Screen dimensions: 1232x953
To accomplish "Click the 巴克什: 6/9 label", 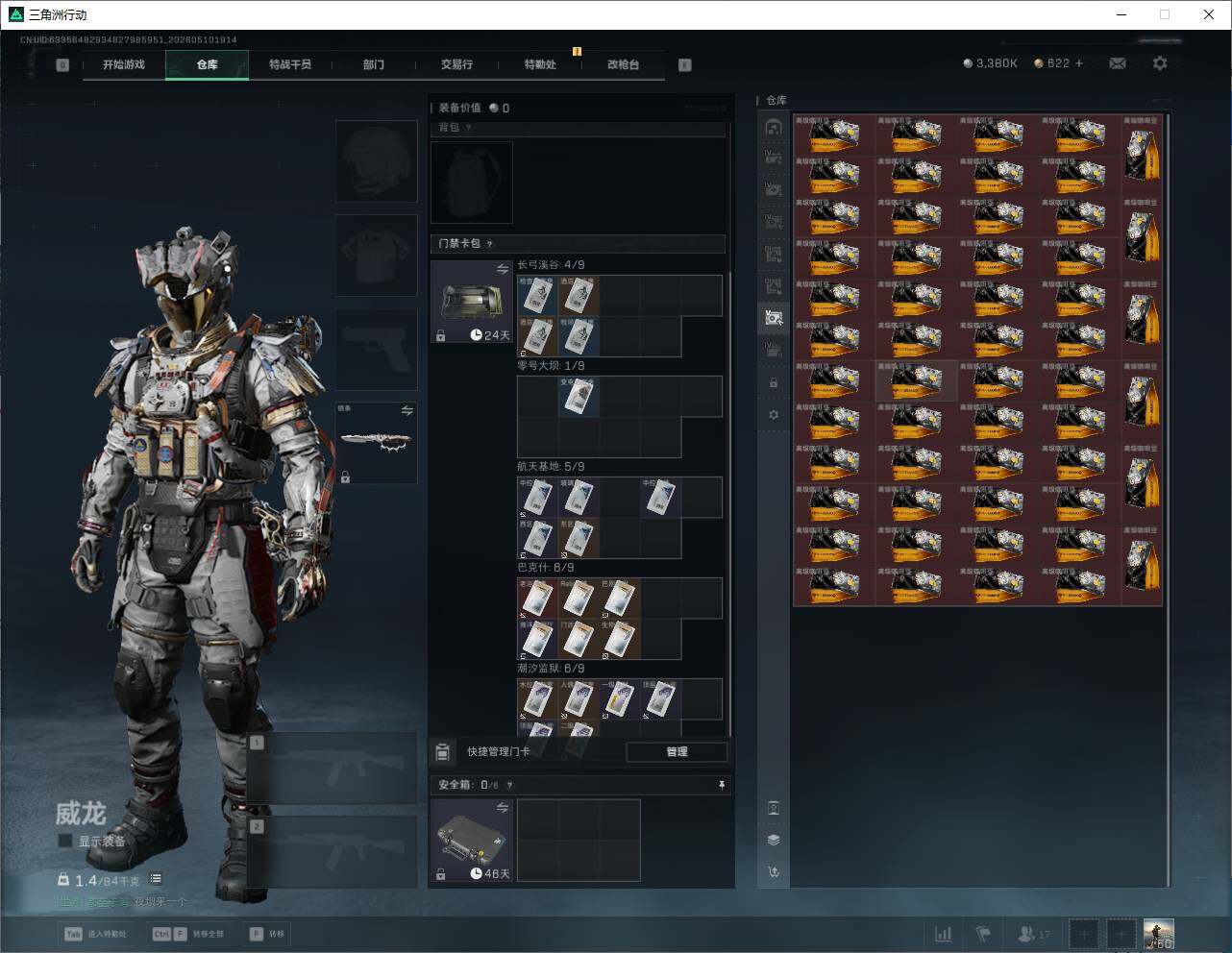I will [544, 567].
